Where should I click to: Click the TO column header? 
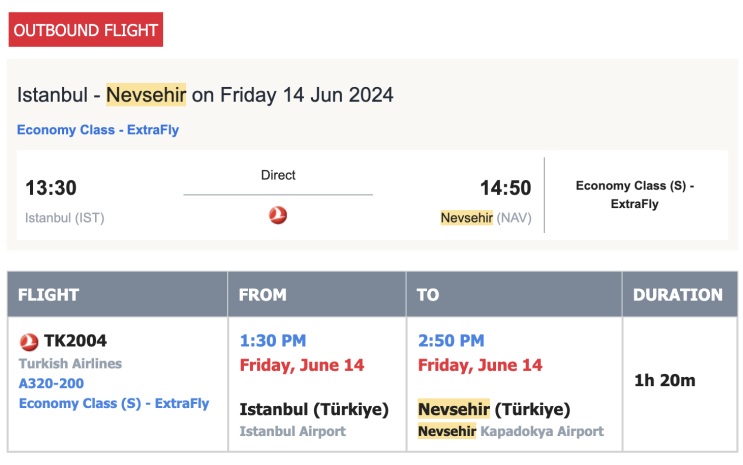(428, 295)
